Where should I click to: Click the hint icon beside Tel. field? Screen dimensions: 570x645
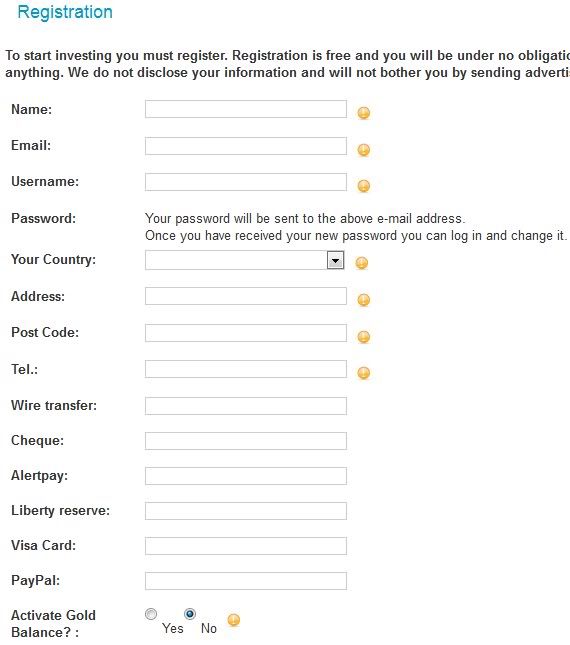[x=364, y=373]
